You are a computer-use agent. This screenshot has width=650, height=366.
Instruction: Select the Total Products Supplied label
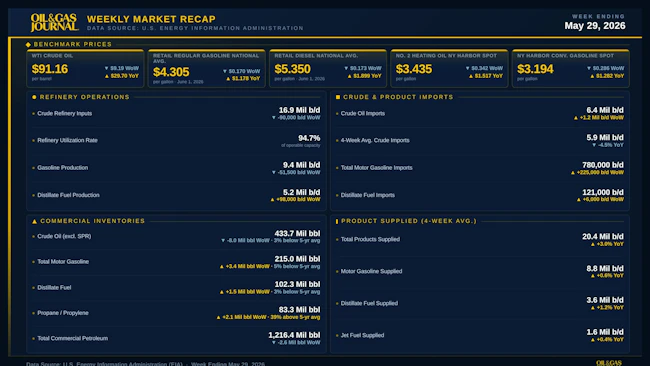coord(370,239)
